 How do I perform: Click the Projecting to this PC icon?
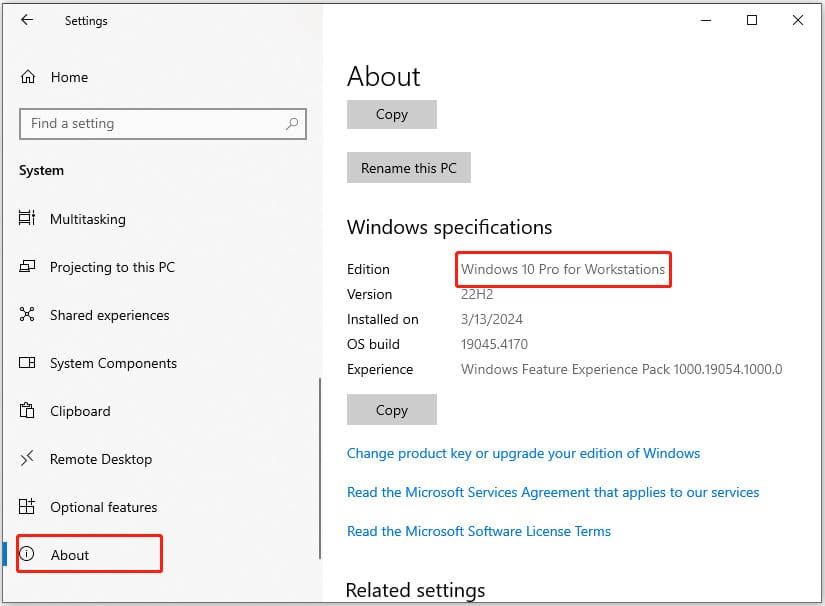[28, 267]
